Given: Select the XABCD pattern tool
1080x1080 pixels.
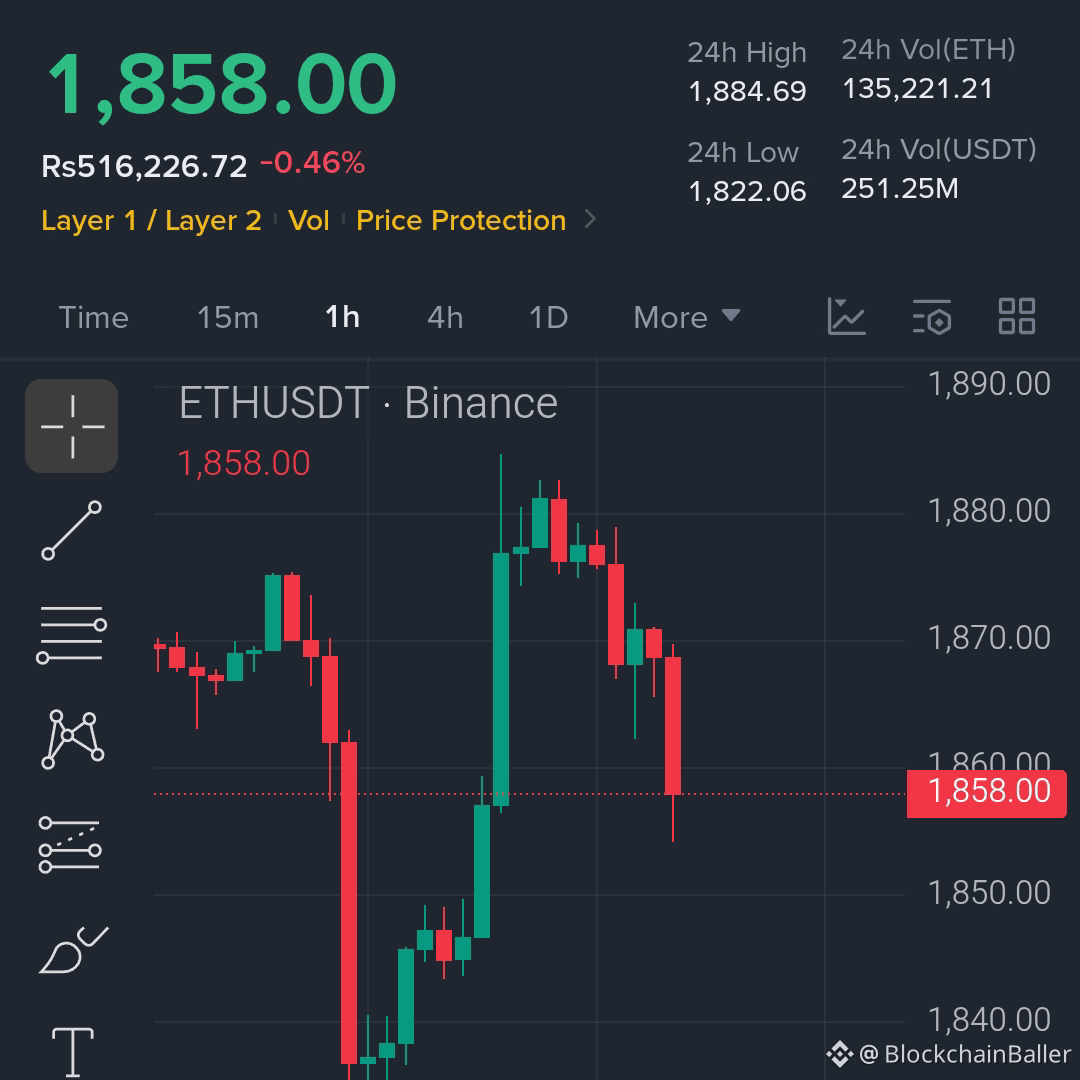Looking at the screenshot, I should point(72,739).
